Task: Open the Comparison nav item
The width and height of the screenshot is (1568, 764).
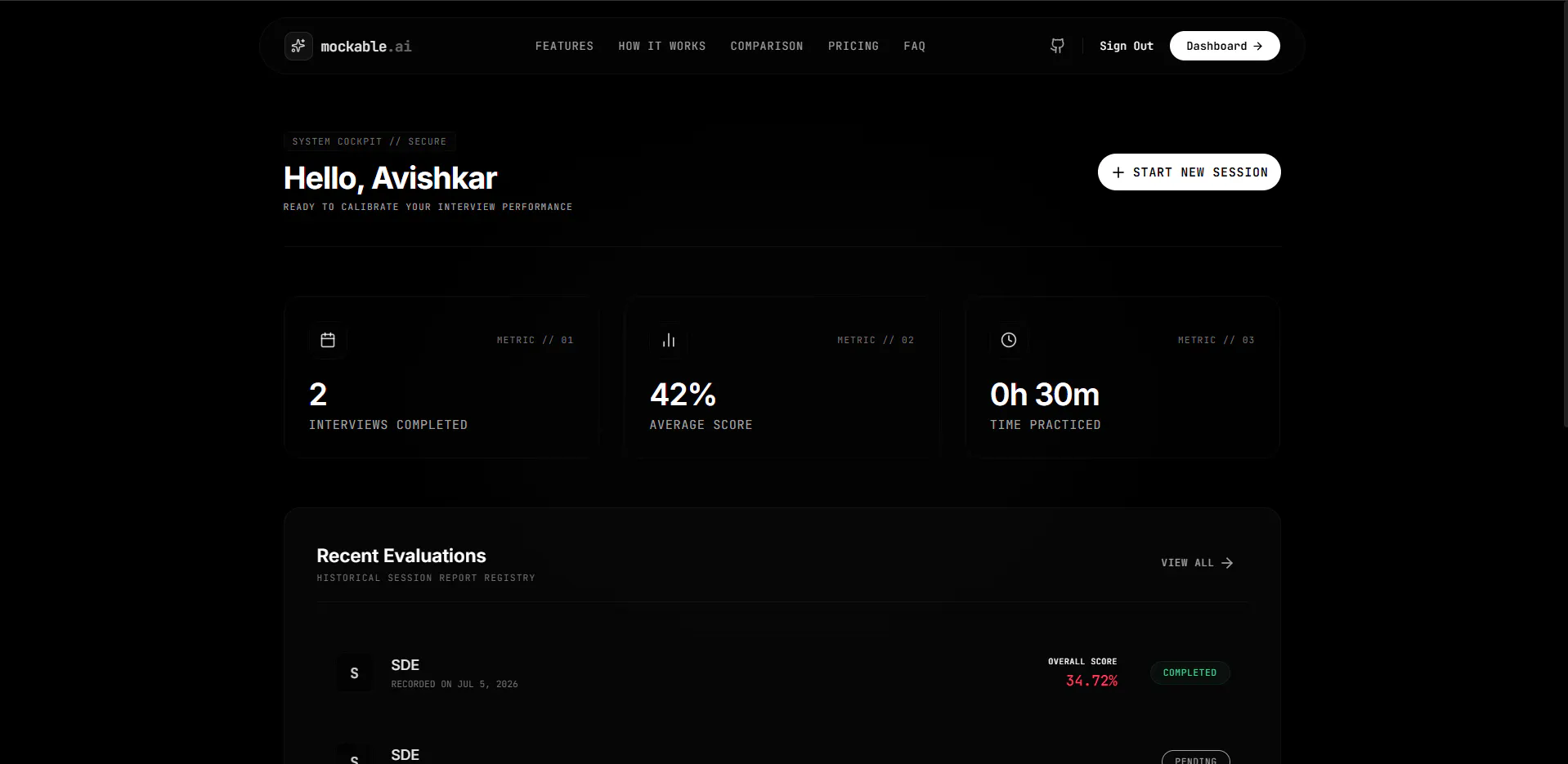Action: tap(767, 46)
